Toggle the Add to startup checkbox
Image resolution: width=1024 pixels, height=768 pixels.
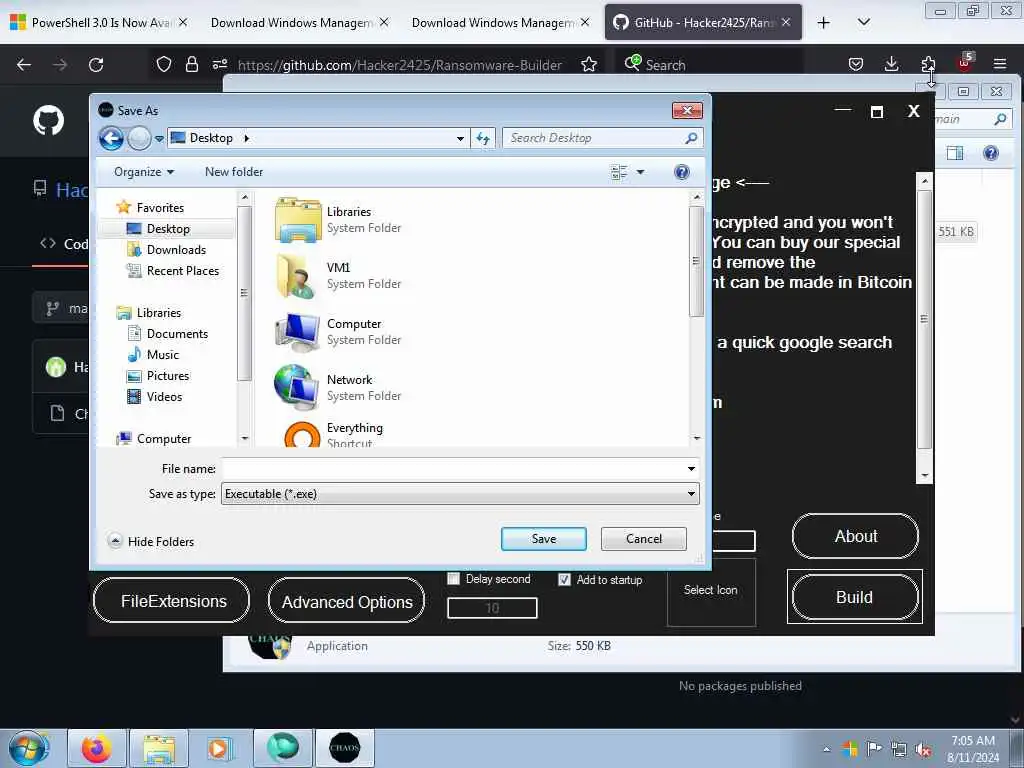564,579
